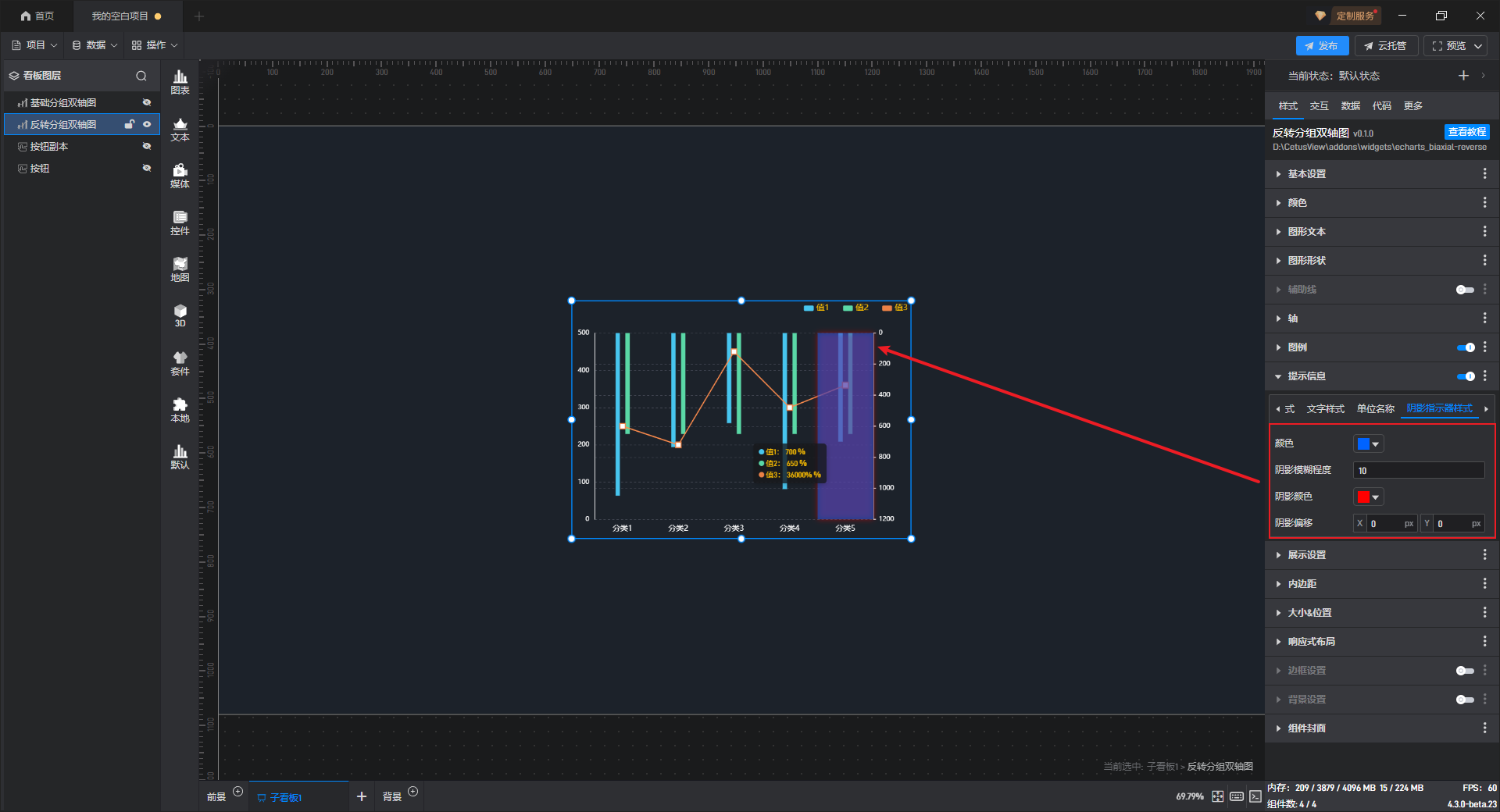The height and width of the screenshot is (812, 1500).
Task: Toggle the 图例 legend switch
Action: coord(1466,347)
